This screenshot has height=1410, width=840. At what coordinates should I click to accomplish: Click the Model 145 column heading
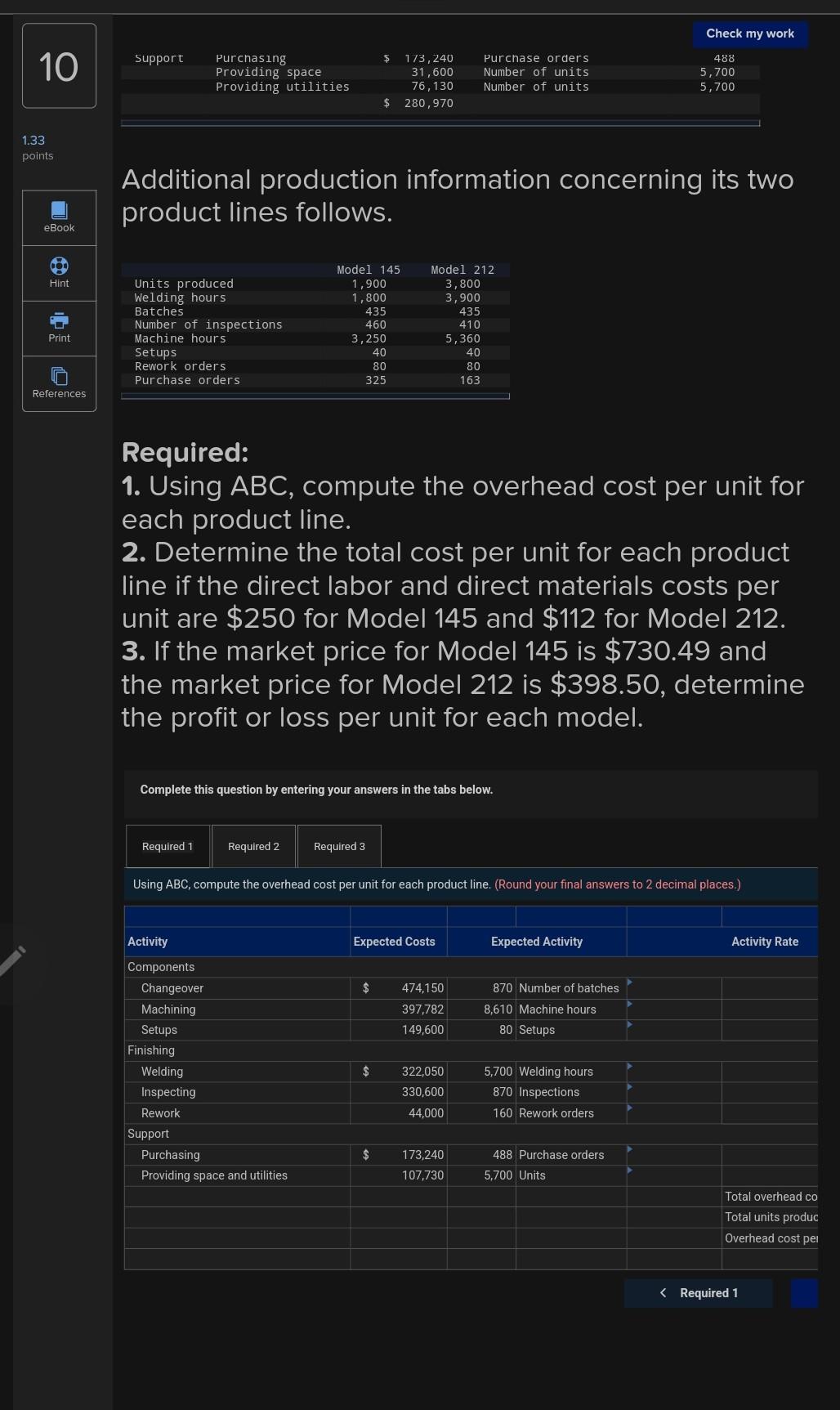click(x=369, y=270)
